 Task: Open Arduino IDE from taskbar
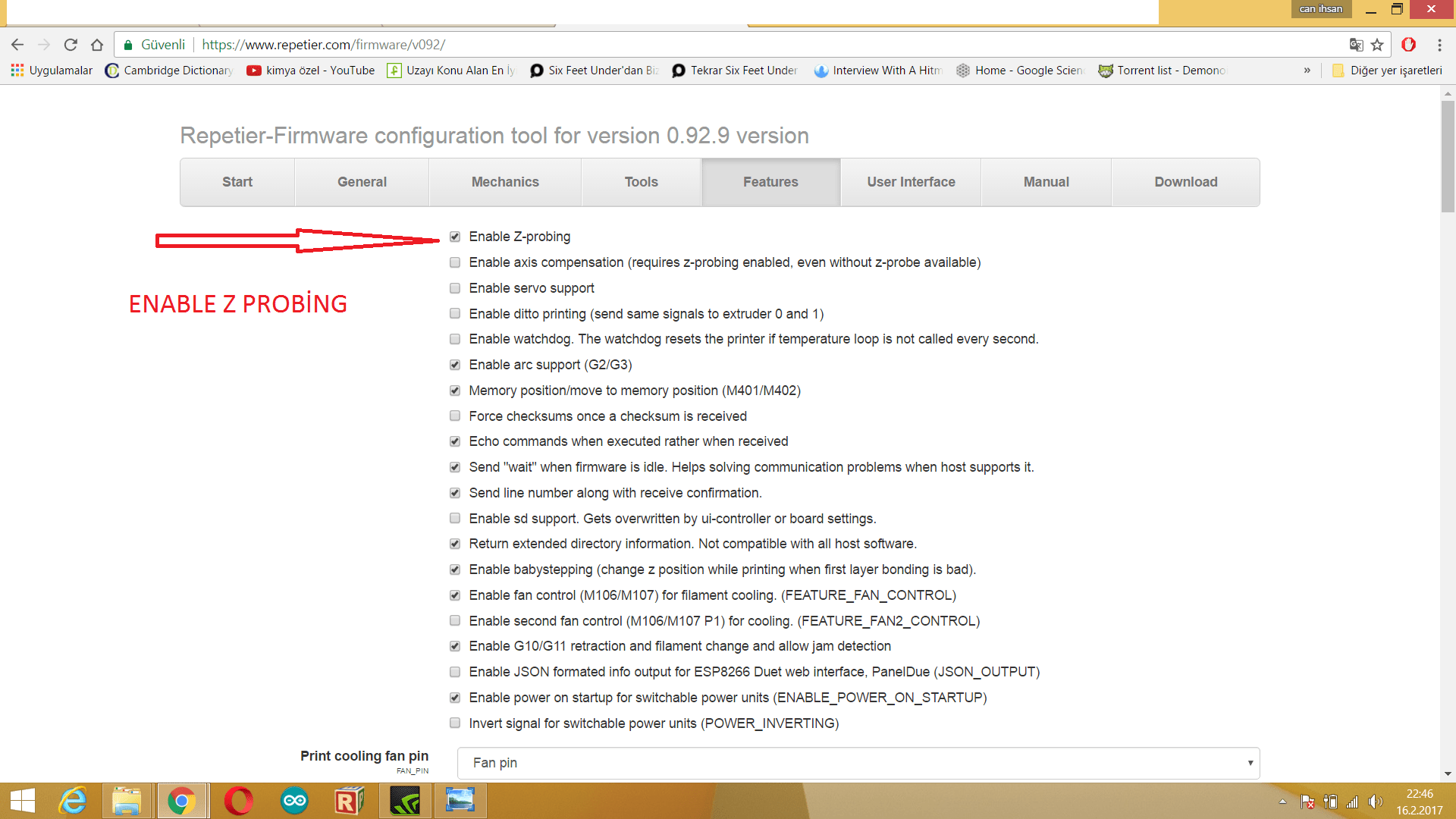294,801
